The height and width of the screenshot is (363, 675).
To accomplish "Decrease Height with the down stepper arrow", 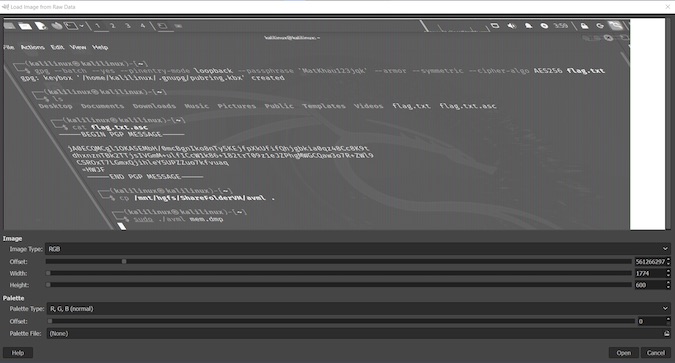I will point(668,287).
